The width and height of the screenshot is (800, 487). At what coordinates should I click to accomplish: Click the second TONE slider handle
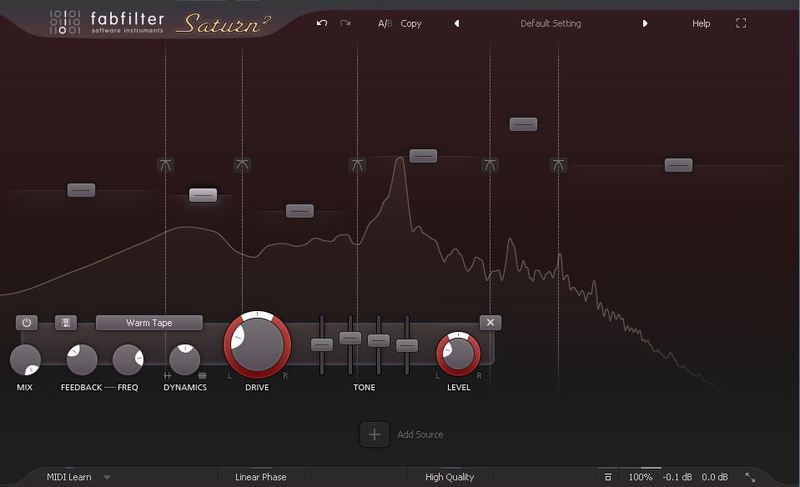point(351,338)
